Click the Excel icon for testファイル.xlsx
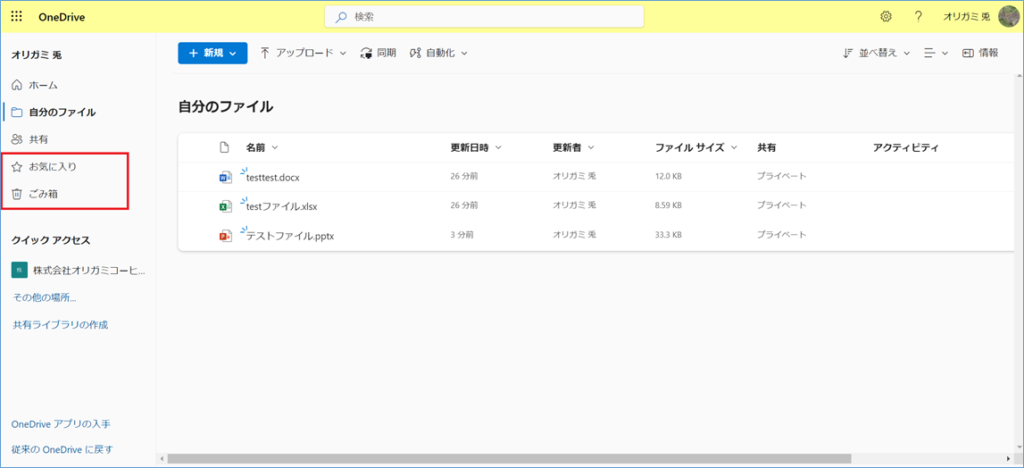The image size is (1024, 468). (225, 207)
